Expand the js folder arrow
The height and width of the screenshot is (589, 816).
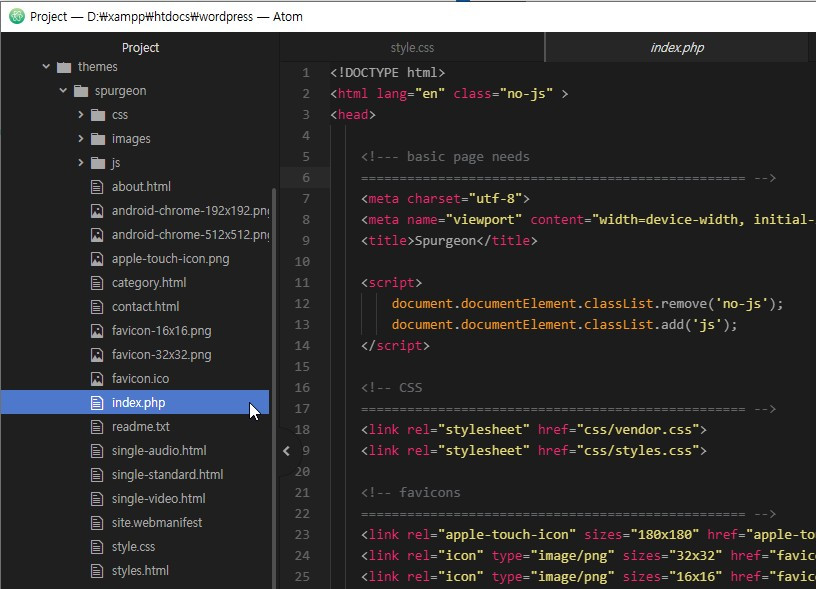81,163
